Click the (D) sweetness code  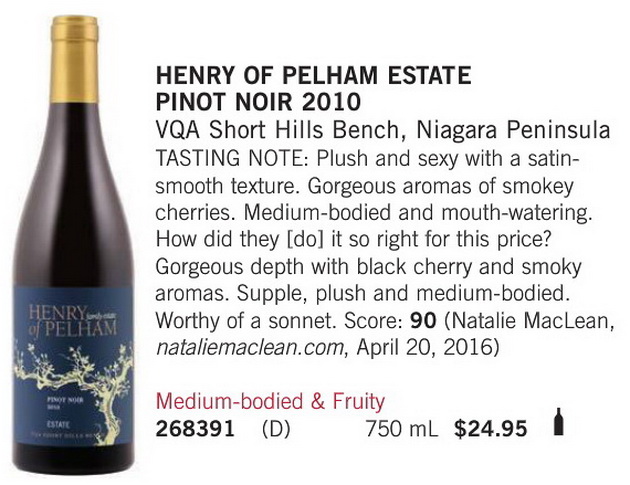(x=276, y=429)
